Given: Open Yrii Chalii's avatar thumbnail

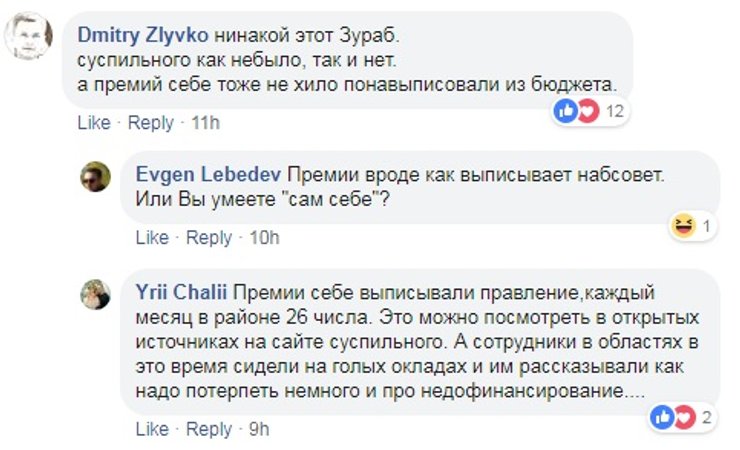Looking at the screenshot, I should click(96, 293).
